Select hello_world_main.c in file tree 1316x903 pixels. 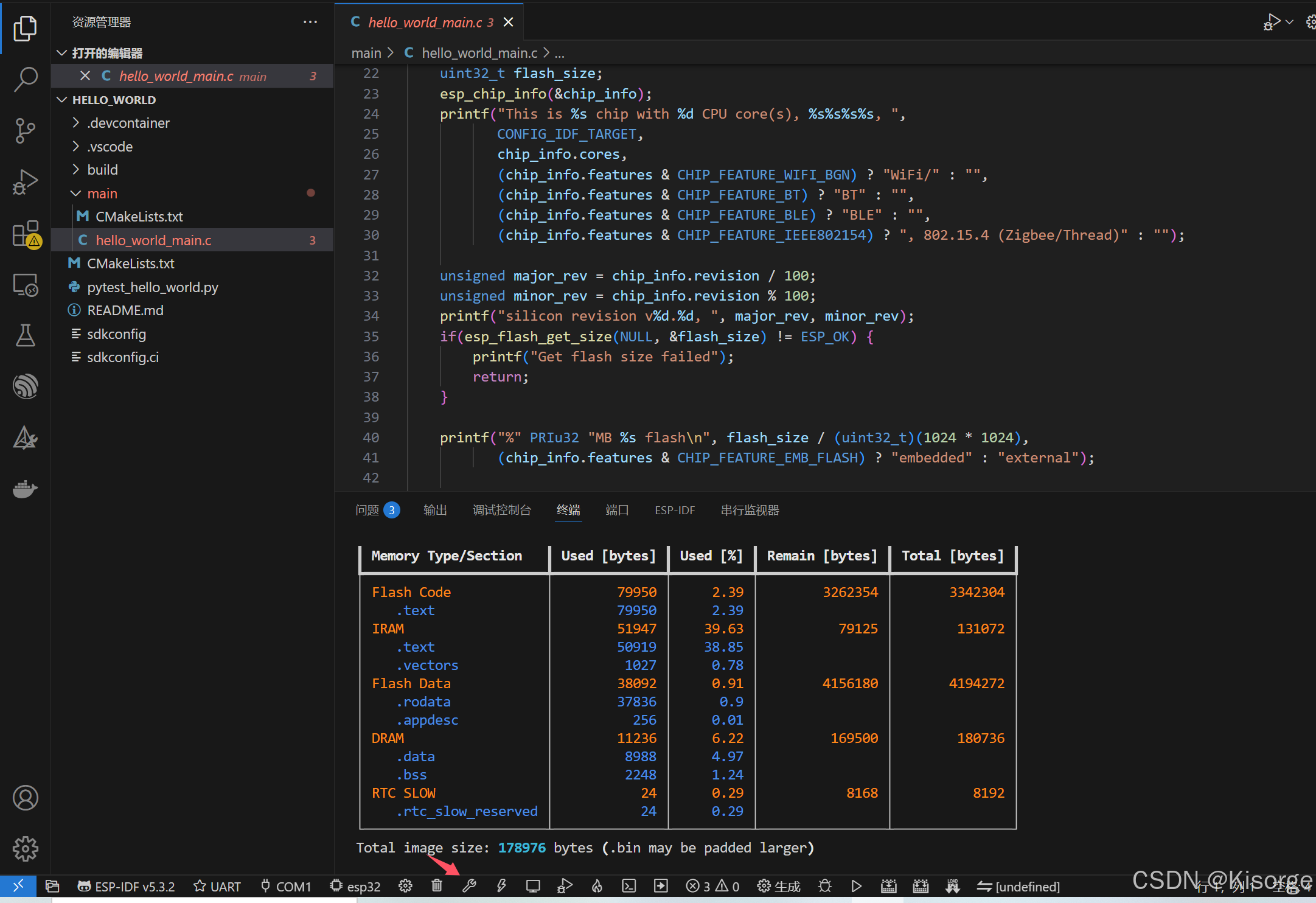point(192,240)
